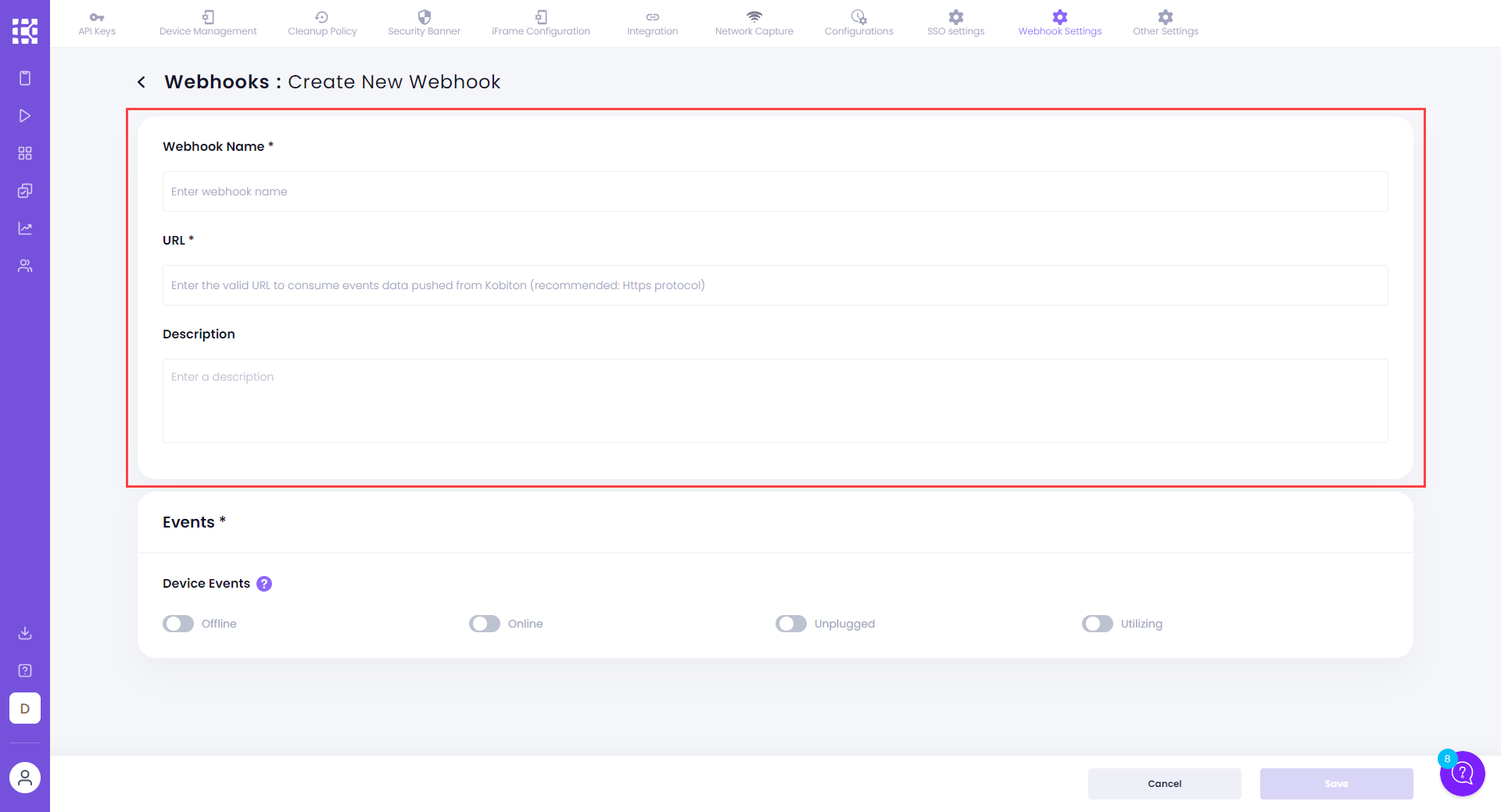Screen dimensions: 1501x812
Task: Click the Network Capture wifi icon
Action: click(x=754, y=17)
